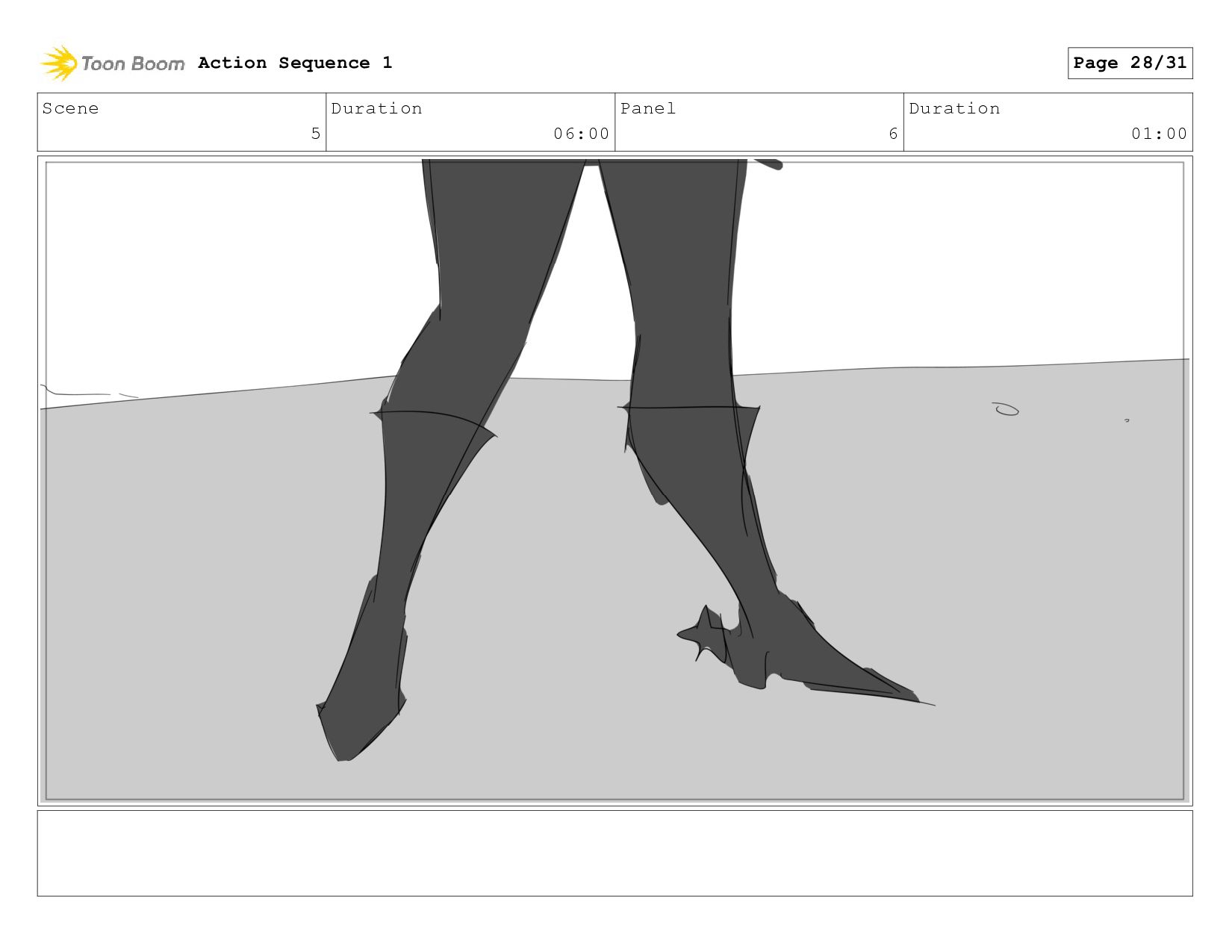This screenshot has height=952, width=1232.
Task: Click the scene Duration value 06:00
Action: pyautogui.click(x=581, y=134)
